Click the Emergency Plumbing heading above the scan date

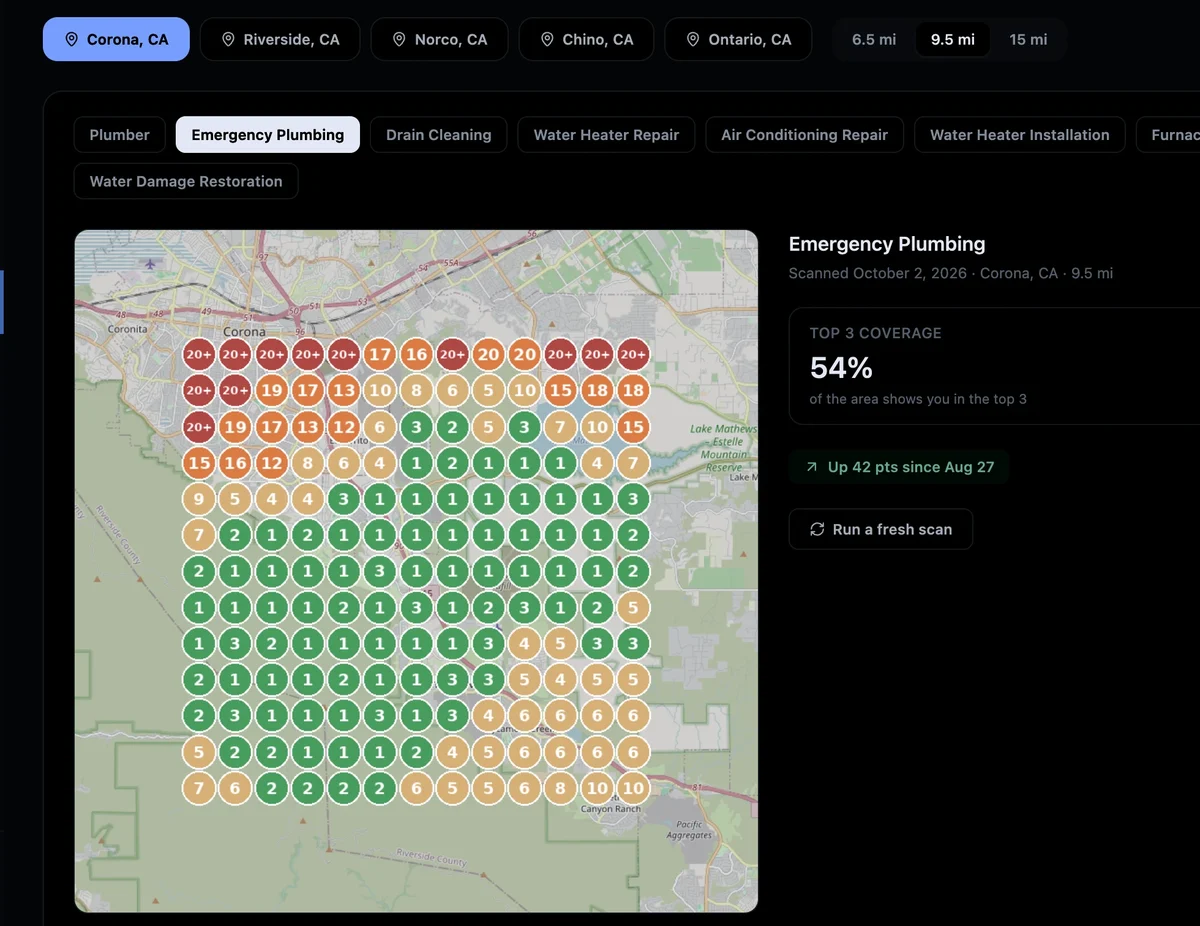pyautogui.click(x=887, y=244)
